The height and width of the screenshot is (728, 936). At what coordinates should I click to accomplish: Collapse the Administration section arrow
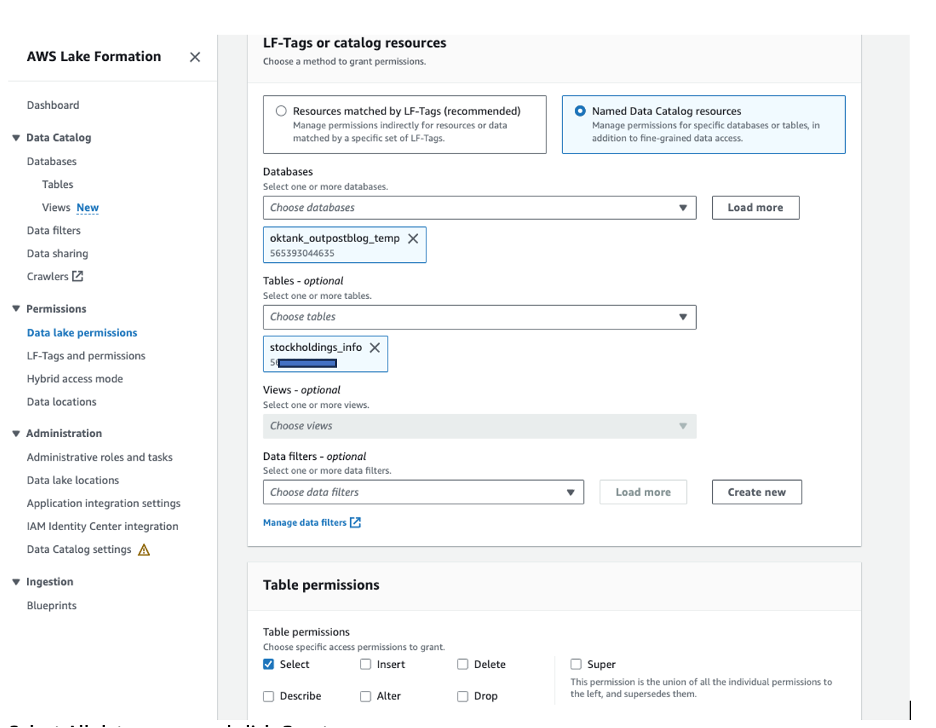[x=16, y=434]
